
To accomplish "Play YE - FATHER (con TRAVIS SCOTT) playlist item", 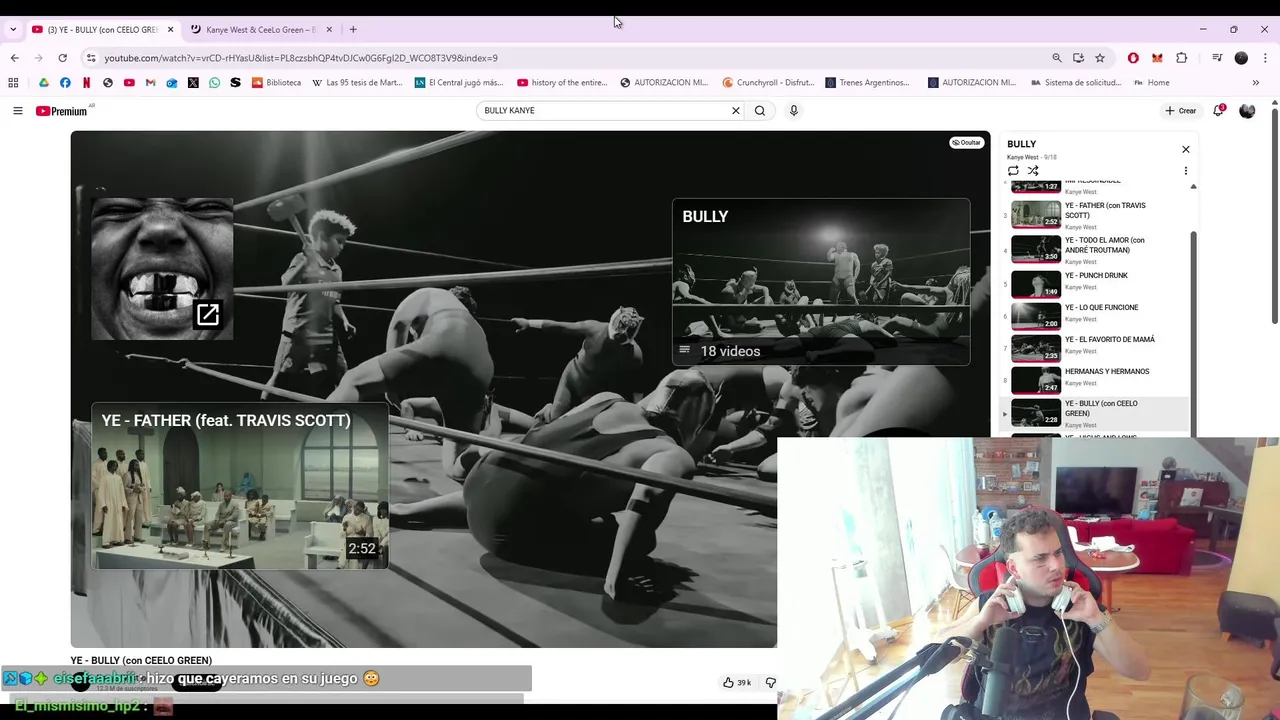I will (1095, 215).
